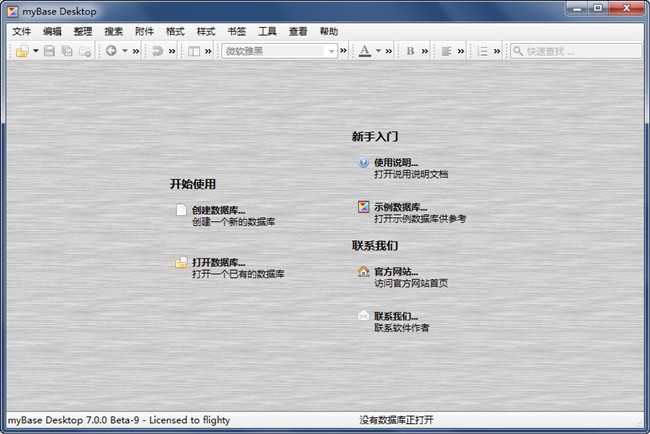The image size is (650, 434).
Task: Click the 示例数据库... link
Action: pyautogui.click(x=400, y=207)
